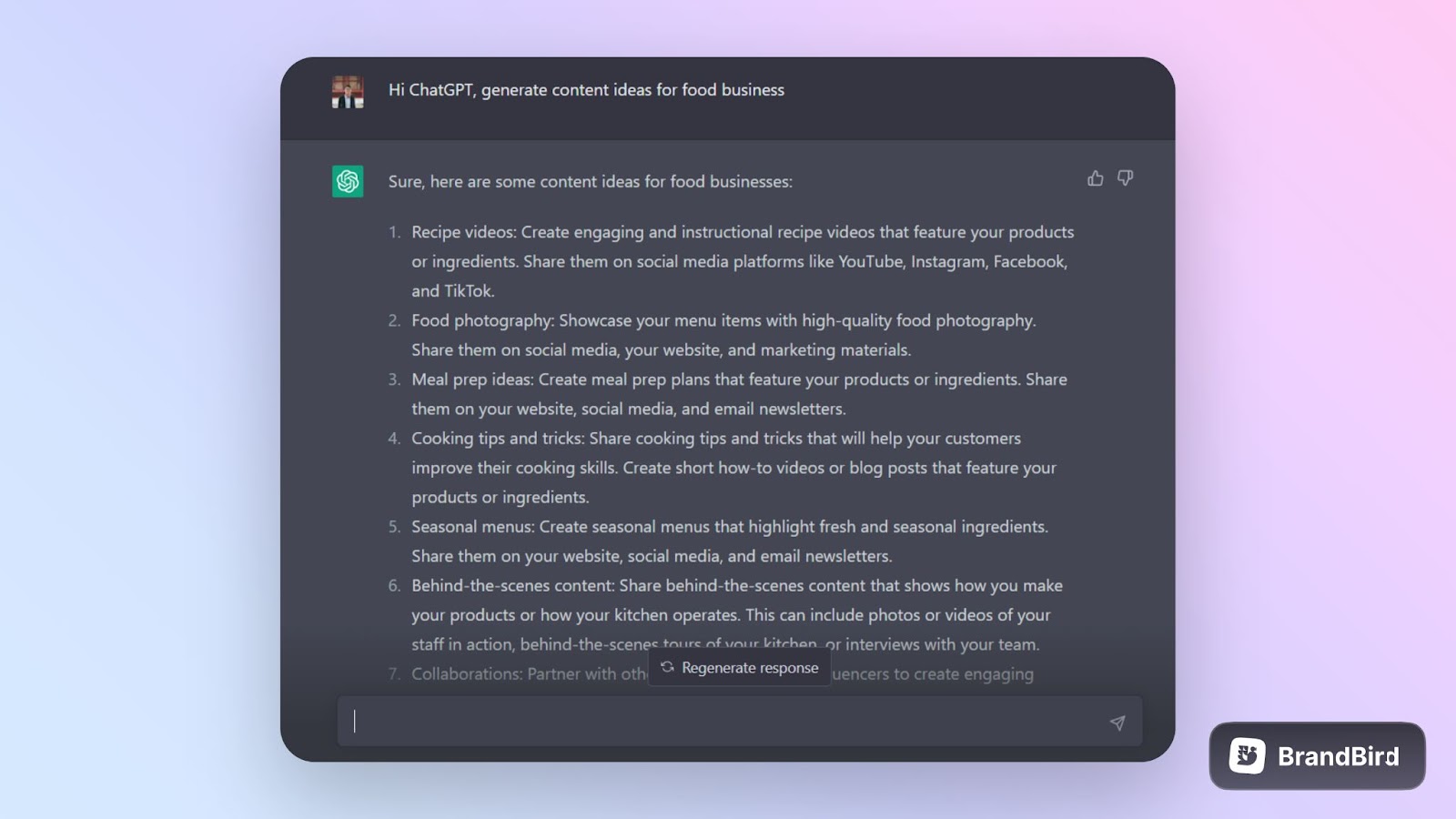Click the green ChatGPT logo avatar
The width and height of the screenshot is (1456, 819).
click(348, 181)
